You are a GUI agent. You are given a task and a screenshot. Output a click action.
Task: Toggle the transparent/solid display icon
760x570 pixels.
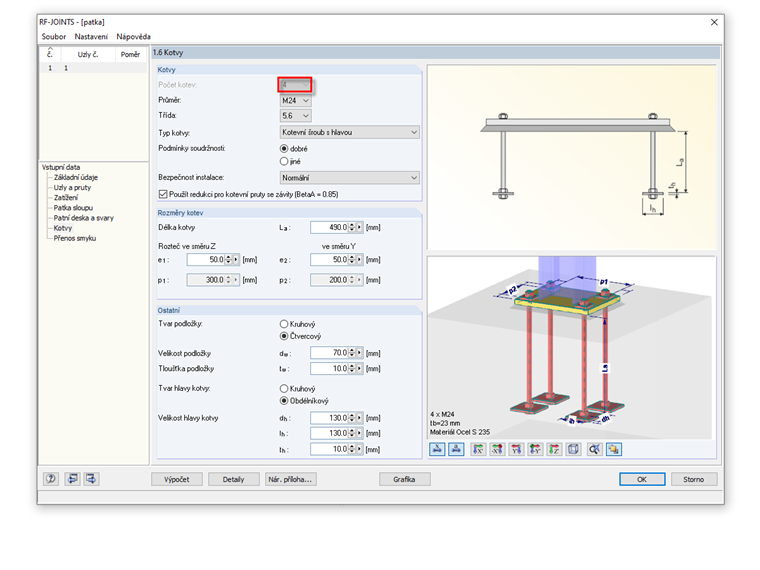pyautogui.click(x=614, y=449)
